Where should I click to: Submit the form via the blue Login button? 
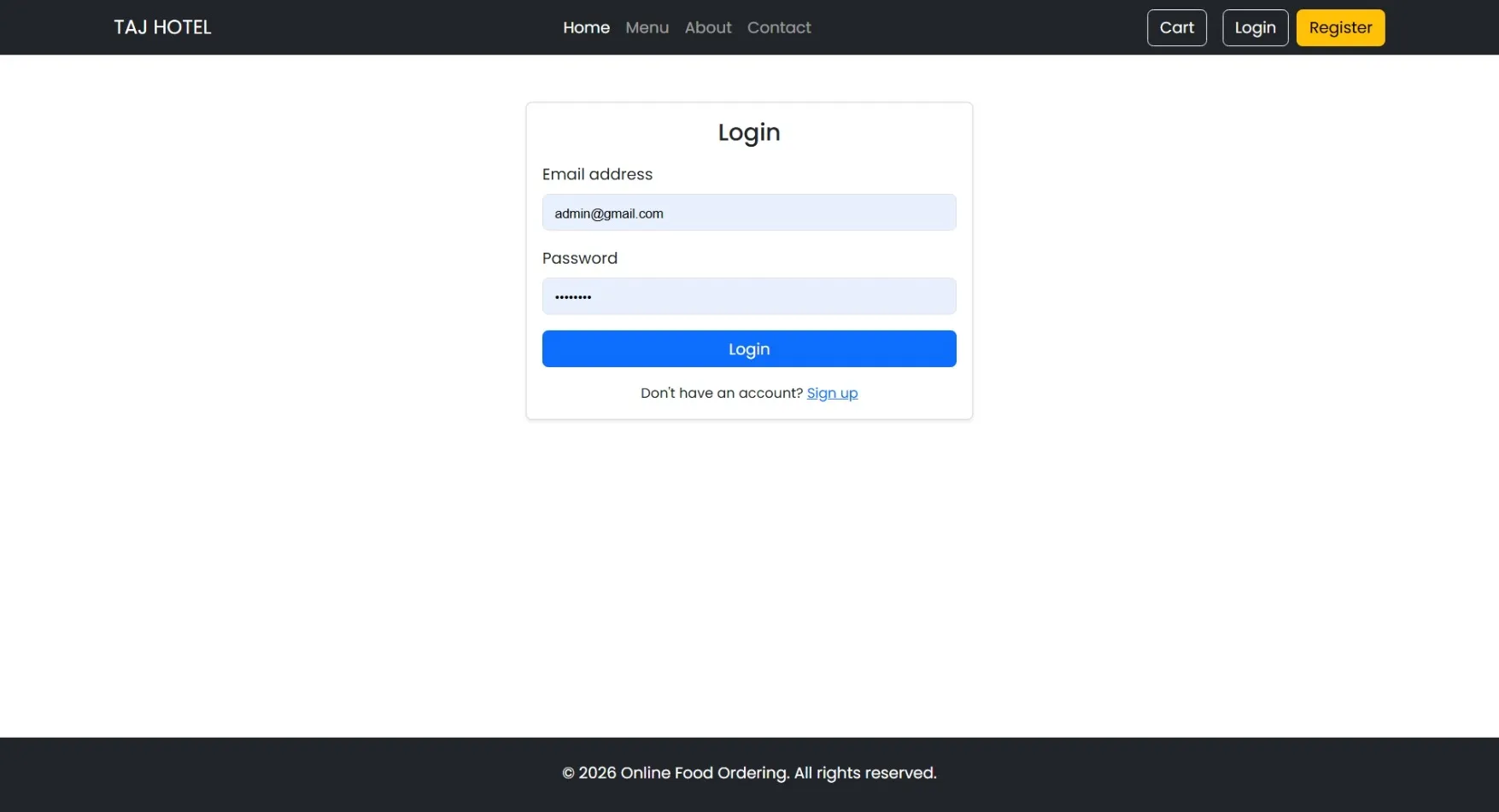[748, 348]
